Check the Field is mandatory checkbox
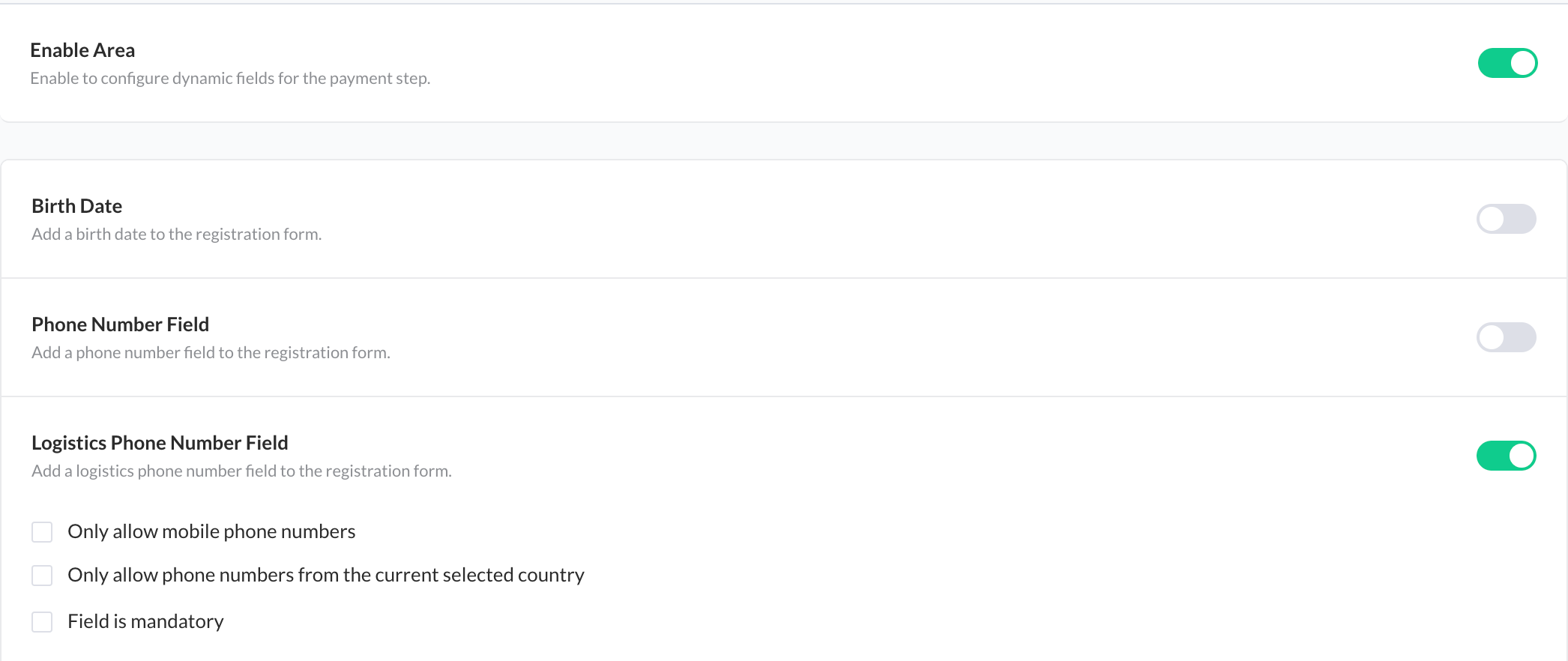This screenshot has height=661, width=1568. click(42, 622)
